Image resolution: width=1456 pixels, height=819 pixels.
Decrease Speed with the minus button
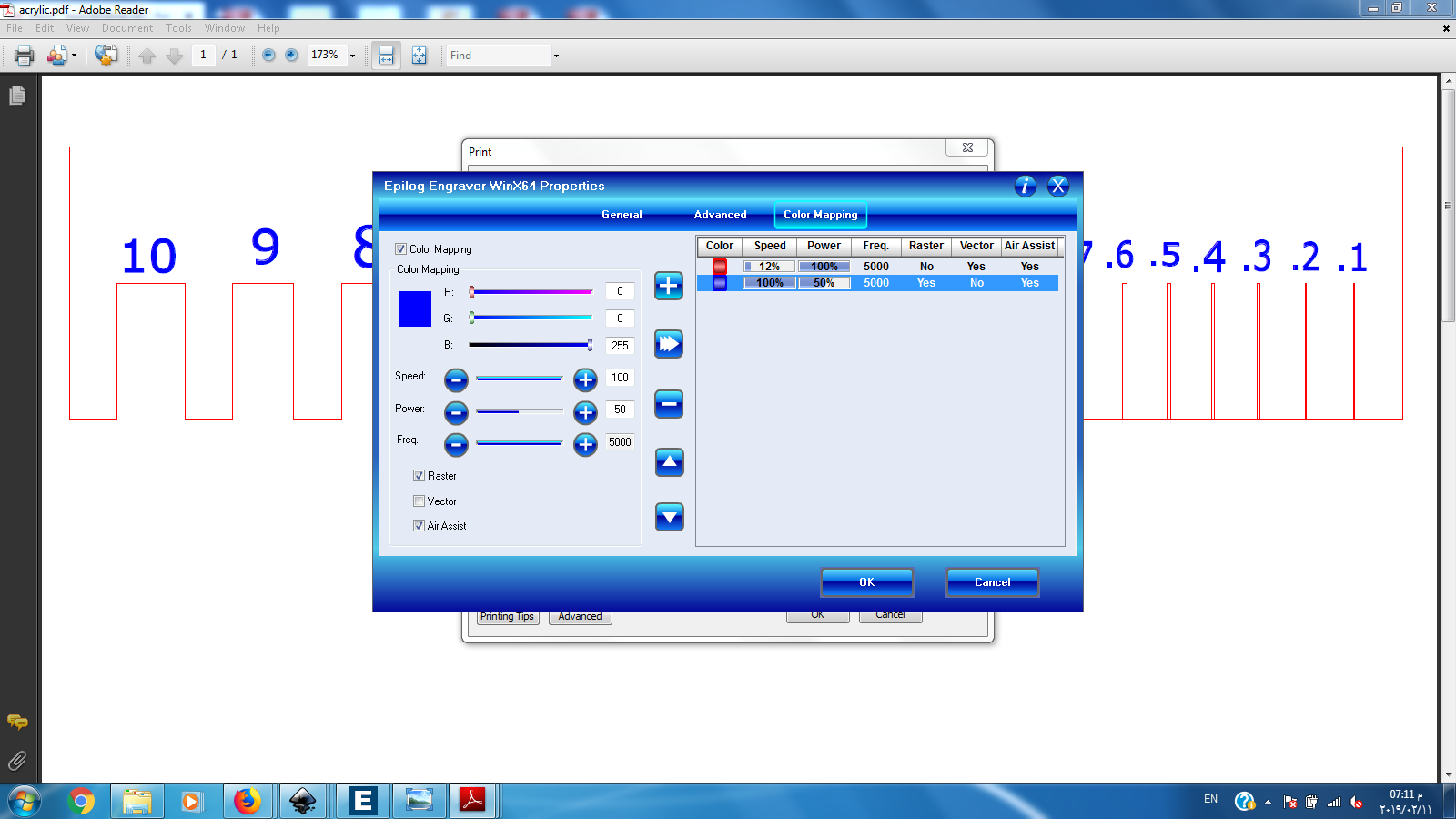point(456,379)
